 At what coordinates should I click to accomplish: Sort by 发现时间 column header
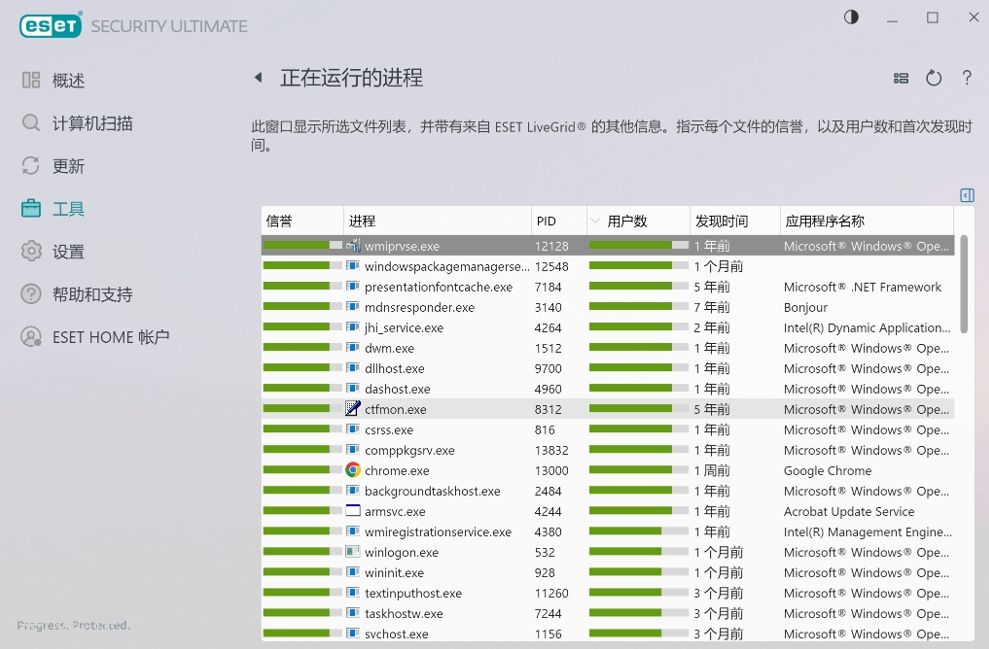pos(722,221)
